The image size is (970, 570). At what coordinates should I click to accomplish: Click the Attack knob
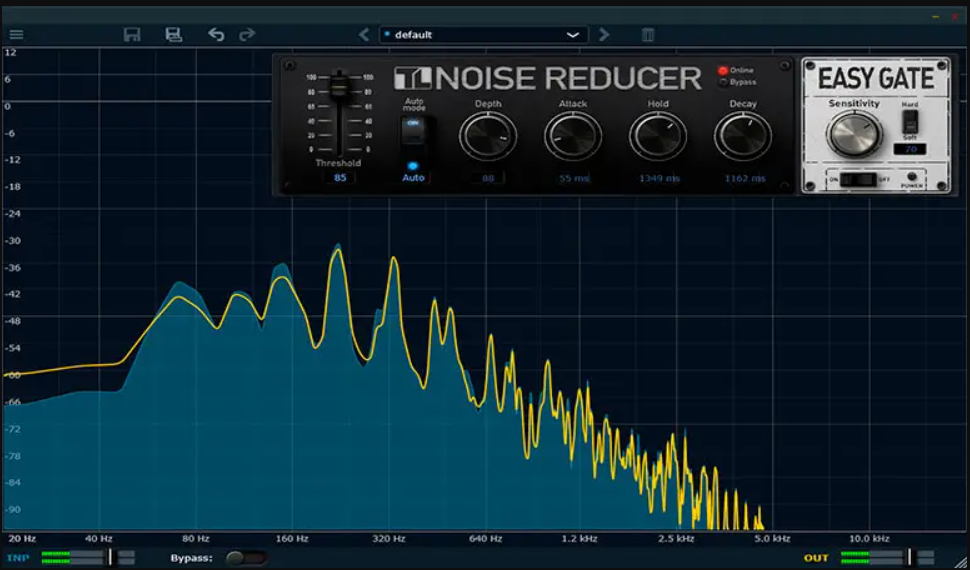573,136
